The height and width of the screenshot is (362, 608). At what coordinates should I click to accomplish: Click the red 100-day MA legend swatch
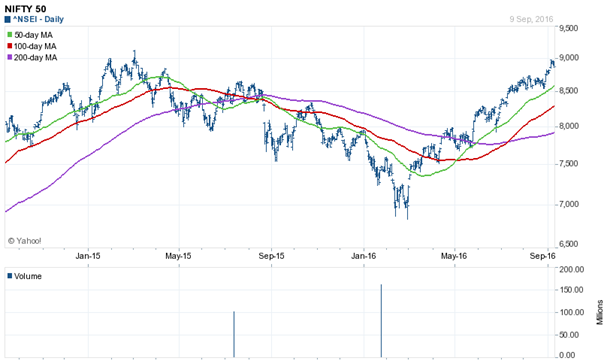(x=10, y=46)
